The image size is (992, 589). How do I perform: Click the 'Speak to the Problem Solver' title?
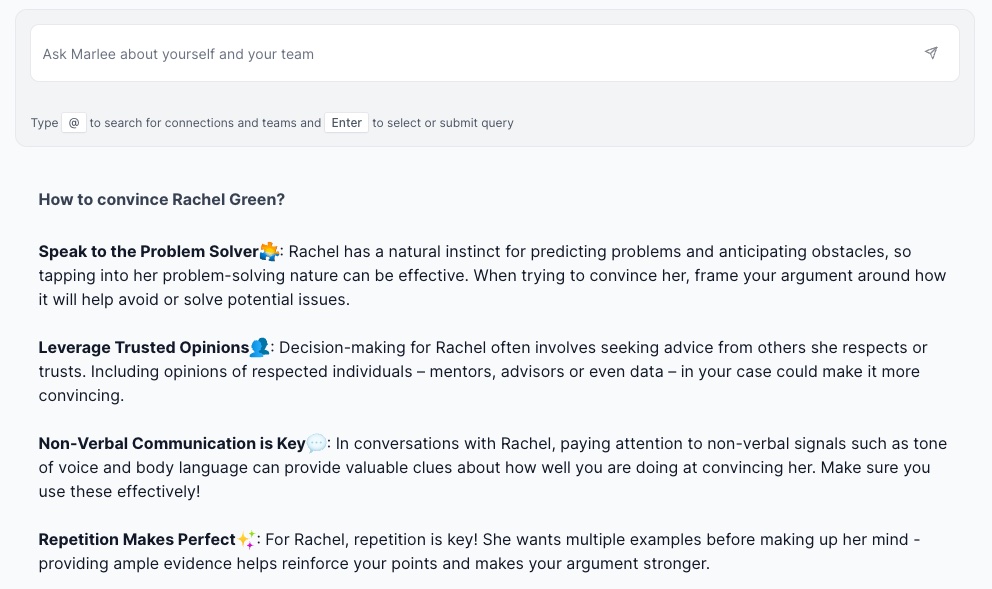coord(148,251)
